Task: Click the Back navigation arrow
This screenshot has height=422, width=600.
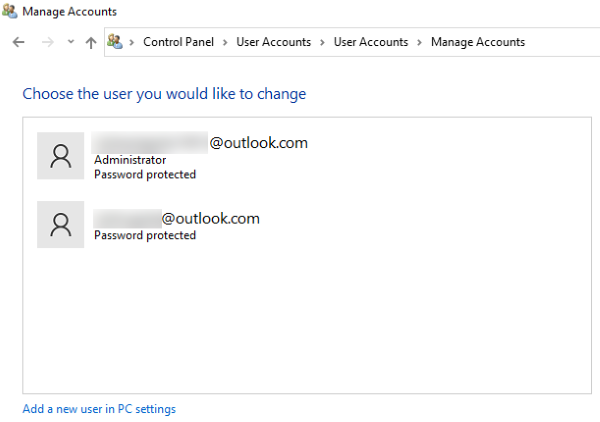Action: (x=18, y=42)
